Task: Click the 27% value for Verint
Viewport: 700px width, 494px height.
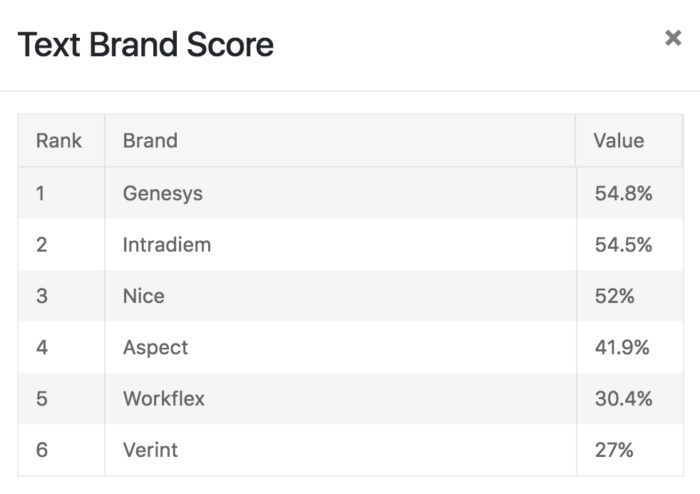Action: pos(614,450)
